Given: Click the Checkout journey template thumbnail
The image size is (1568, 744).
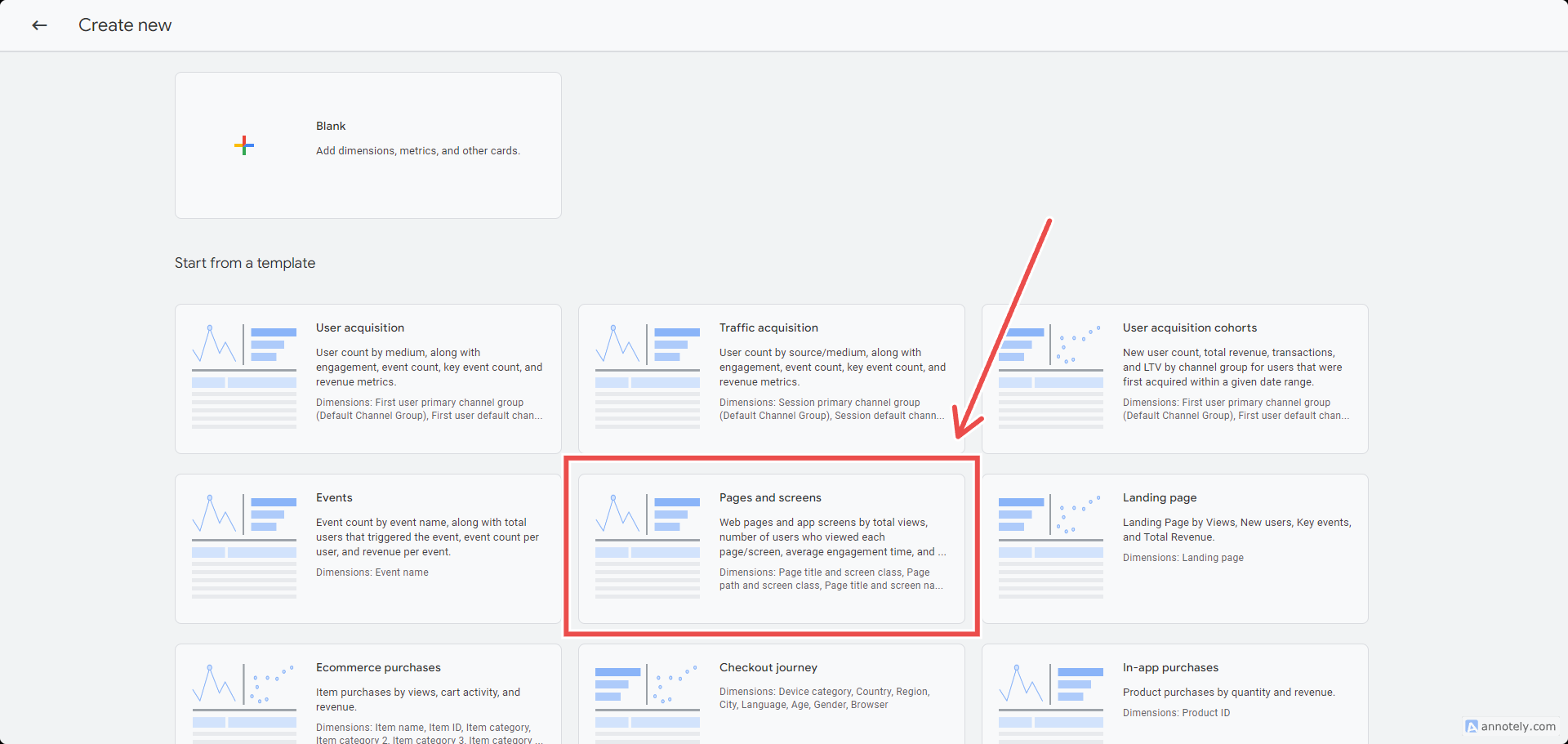Looking at the screenshot, I should tap(648, 703).
